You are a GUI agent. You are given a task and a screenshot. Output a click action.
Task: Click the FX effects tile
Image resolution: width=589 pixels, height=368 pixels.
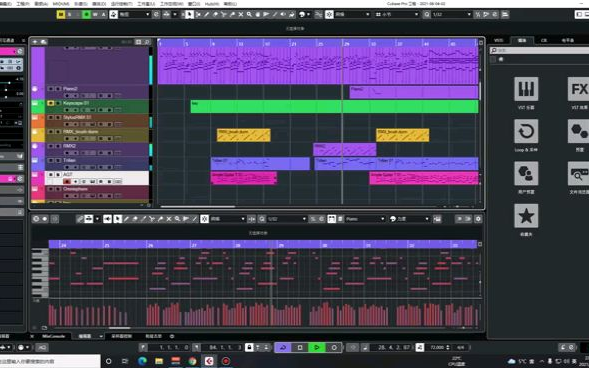578,89
